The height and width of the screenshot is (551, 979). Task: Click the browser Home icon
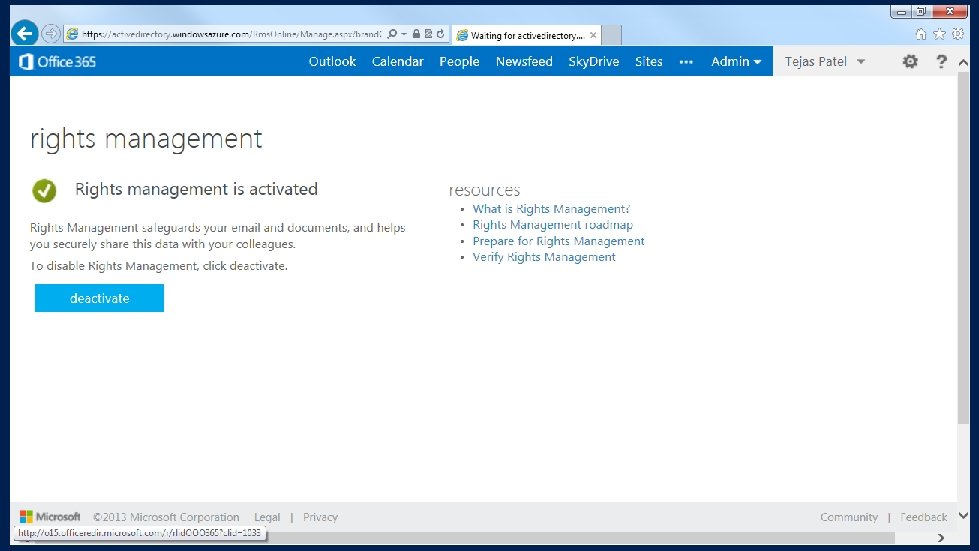coord(920,34)
